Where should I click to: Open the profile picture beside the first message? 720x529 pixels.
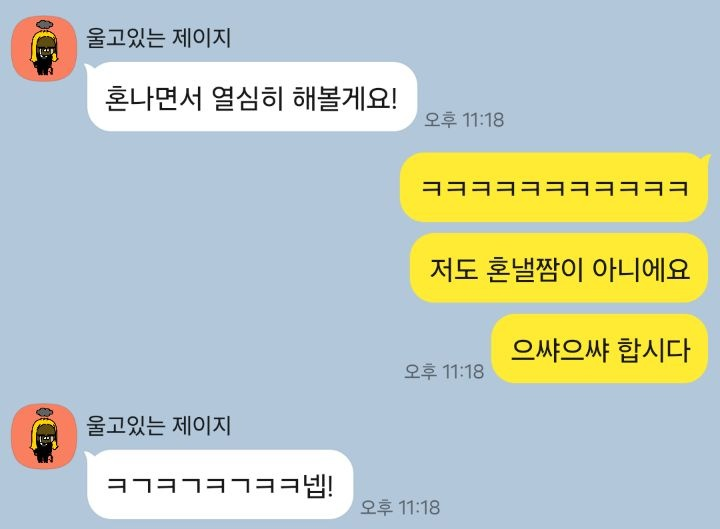tap(44, 49)
